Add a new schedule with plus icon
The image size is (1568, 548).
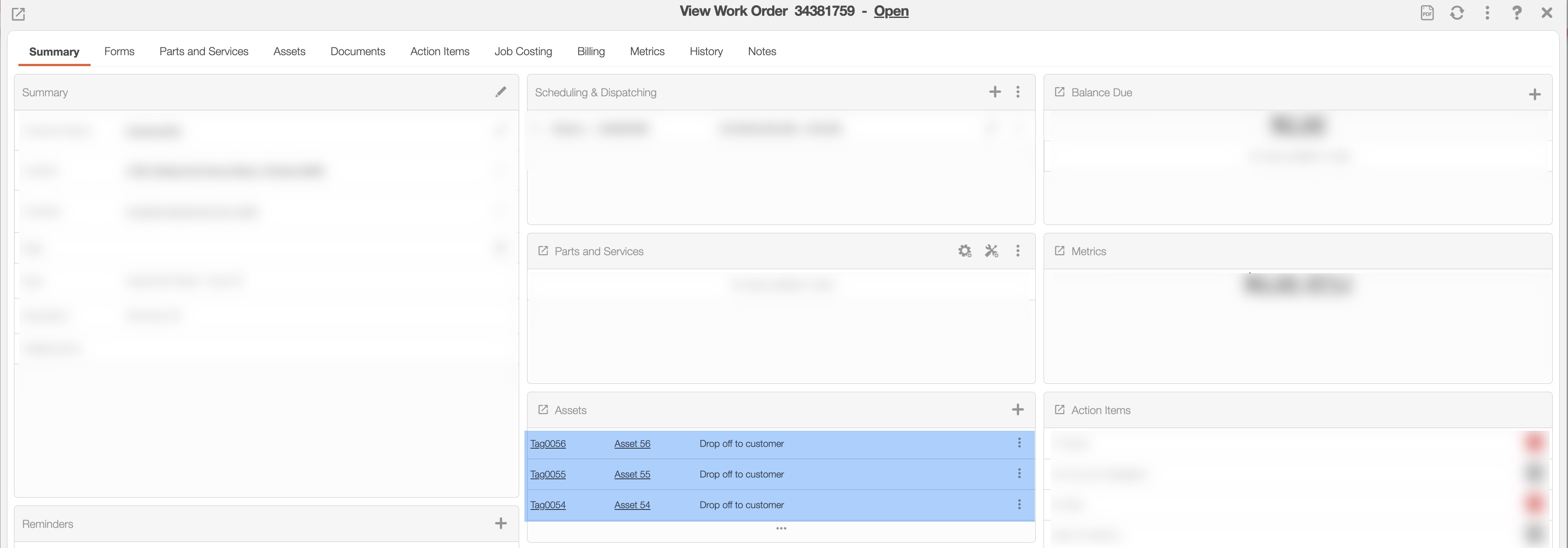[995, 92]
